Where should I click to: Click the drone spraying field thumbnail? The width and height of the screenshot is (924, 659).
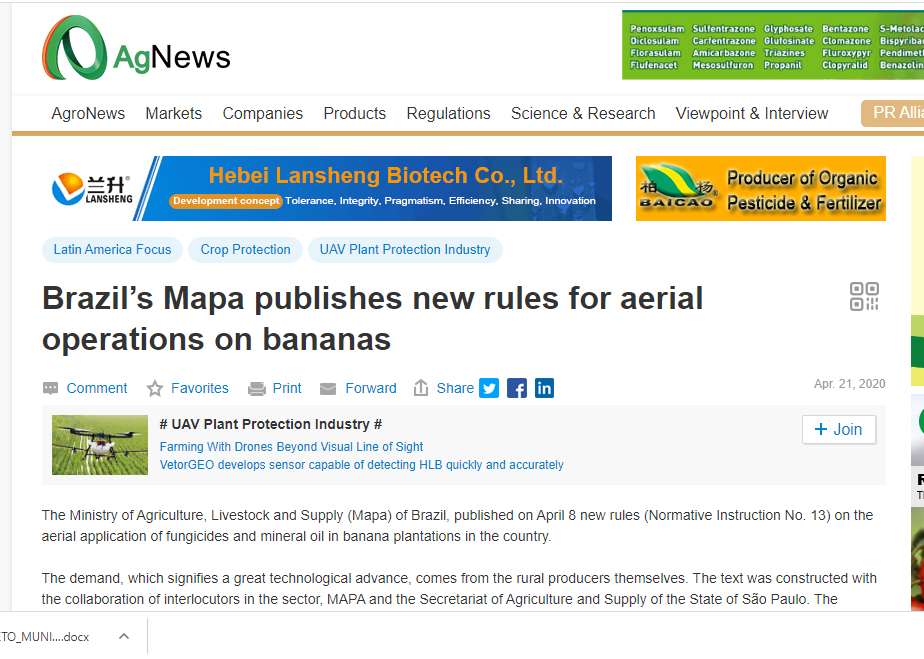tap(99, 444)
